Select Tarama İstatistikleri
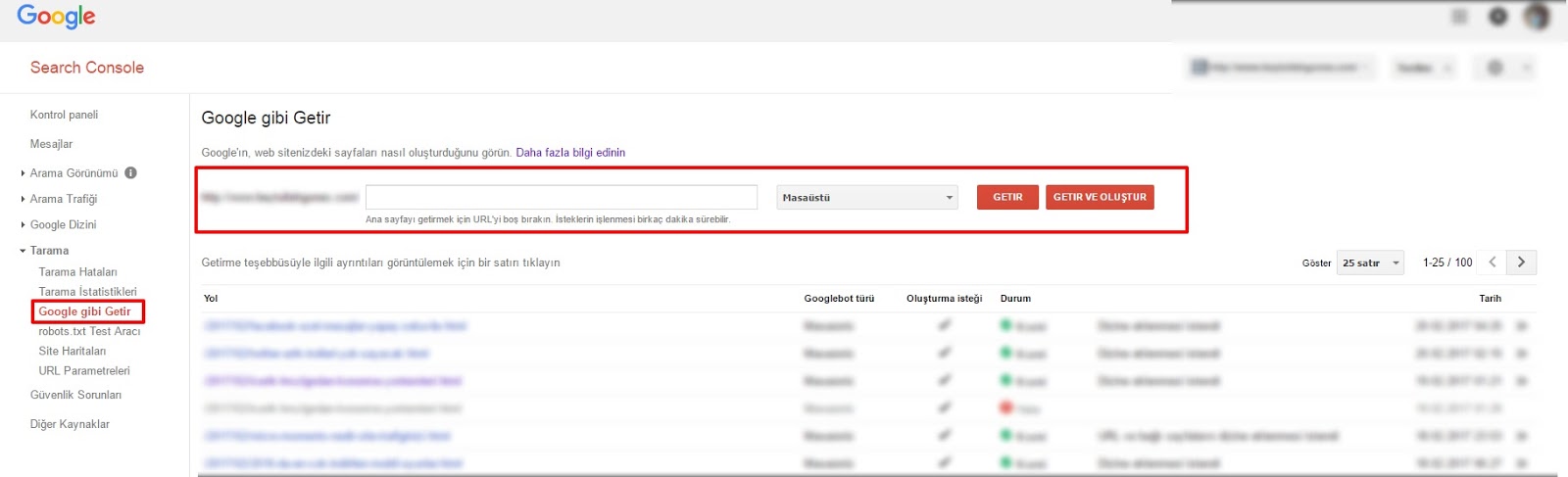Screen dimensions: 1568x477 pyautogui.click(x=87, y=292)
